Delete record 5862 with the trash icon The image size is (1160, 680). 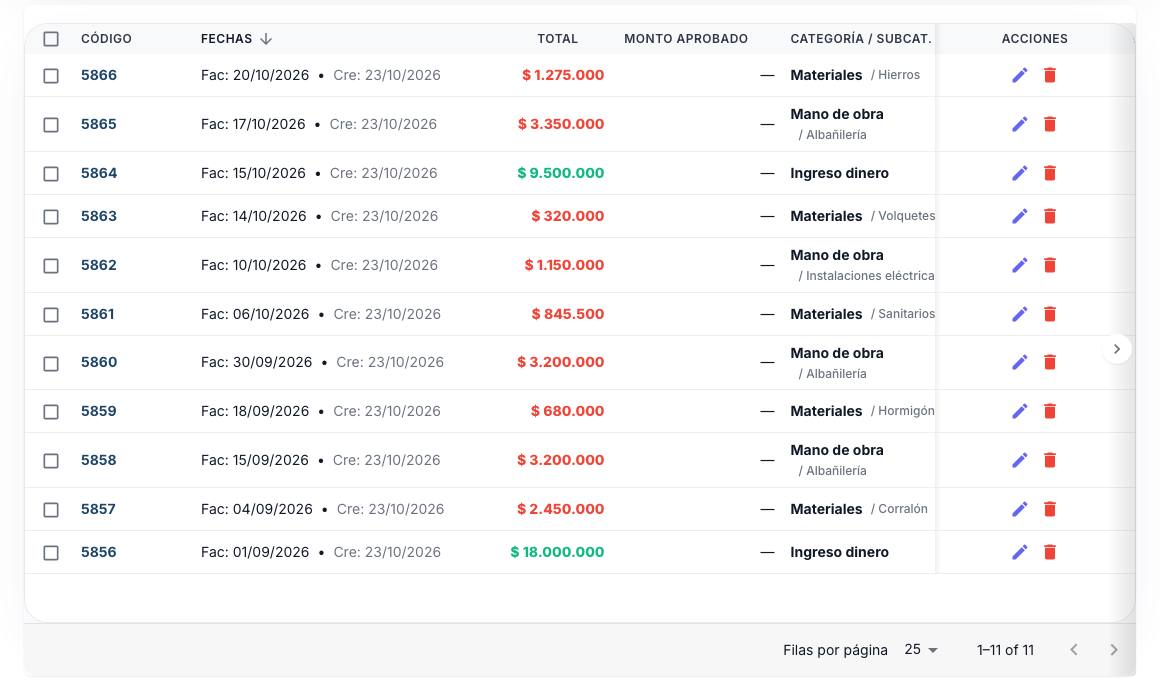coord(1050,265)
